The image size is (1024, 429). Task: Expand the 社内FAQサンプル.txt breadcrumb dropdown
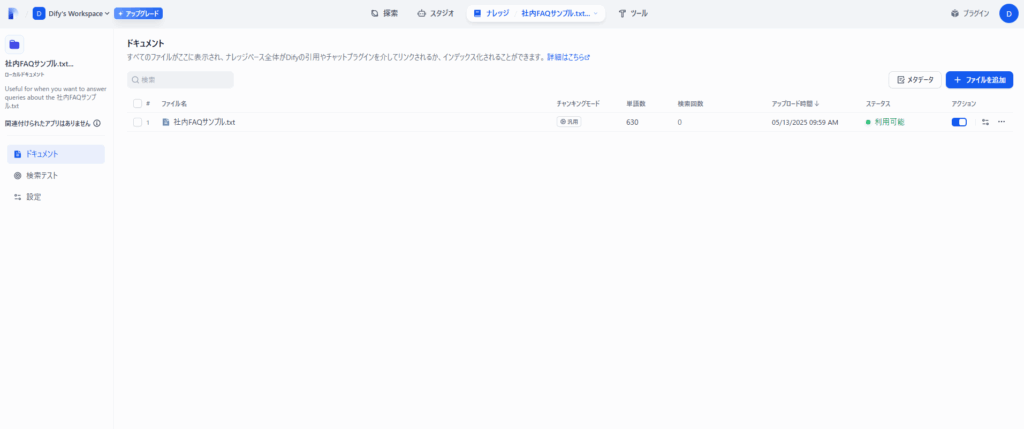pos(560,13)
